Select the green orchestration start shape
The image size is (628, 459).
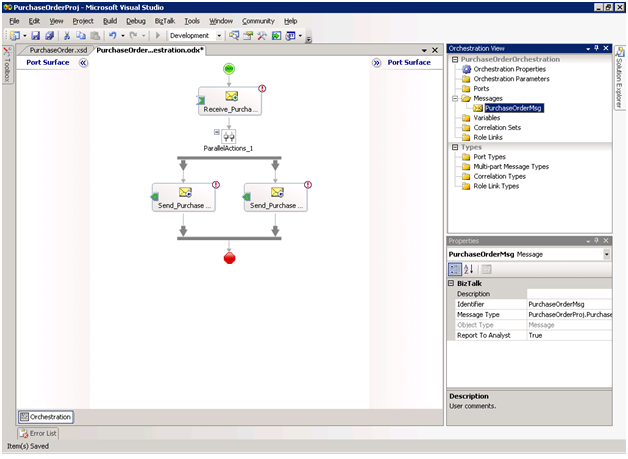[229, 69]
